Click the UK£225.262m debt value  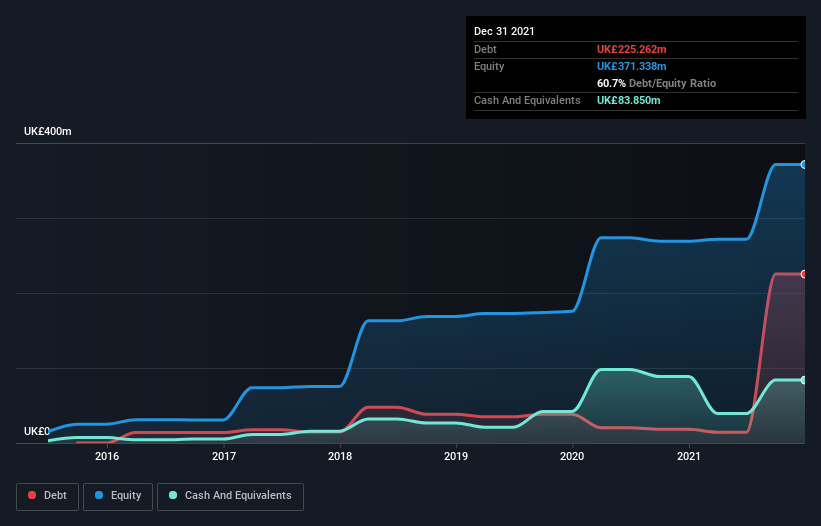pyautogui.click(x=631, y=49)
